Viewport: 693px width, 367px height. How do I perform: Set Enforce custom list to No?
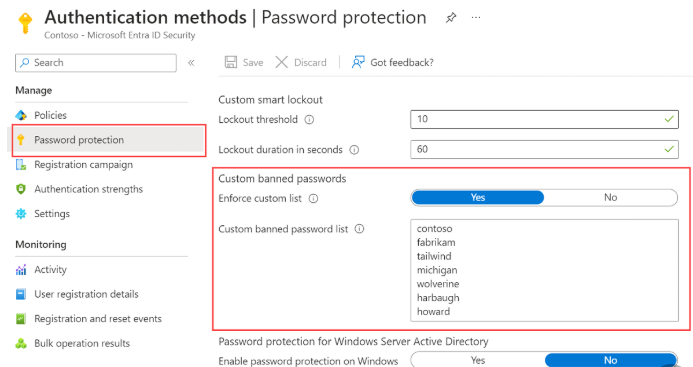coord(610,198)
